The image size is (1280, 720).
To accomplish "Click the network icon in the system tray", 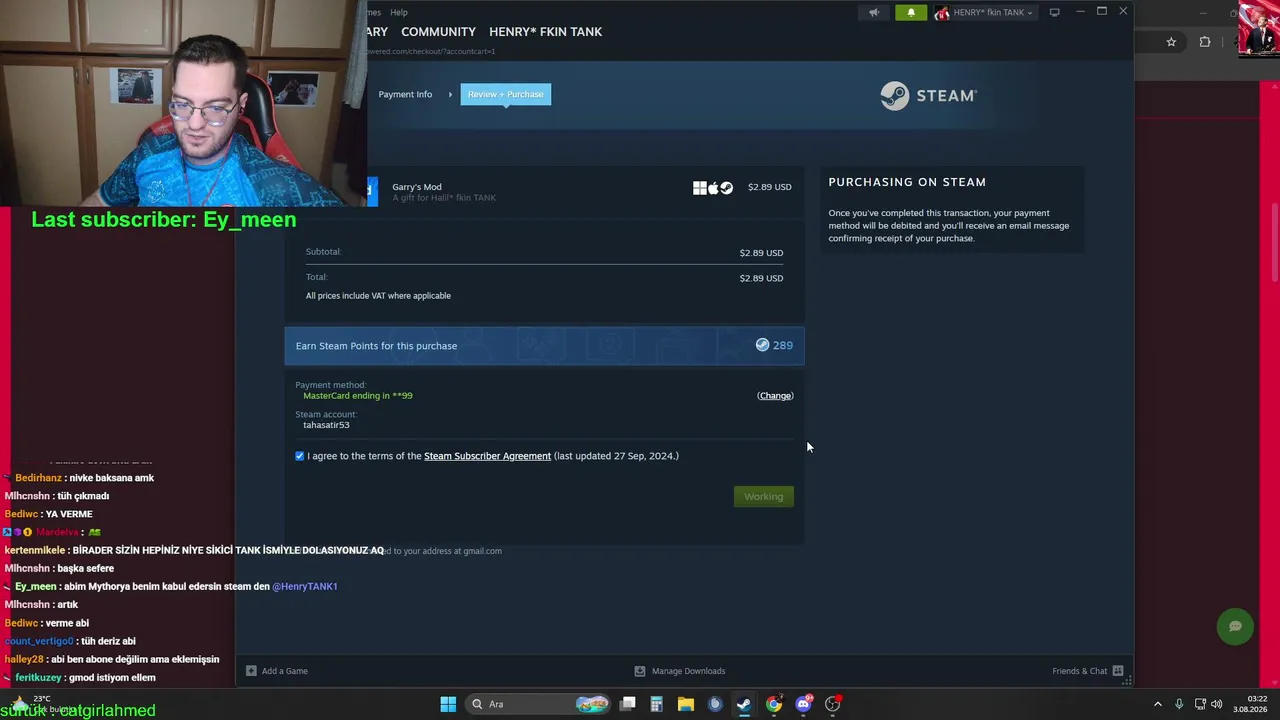I will tap(1199, 704).
